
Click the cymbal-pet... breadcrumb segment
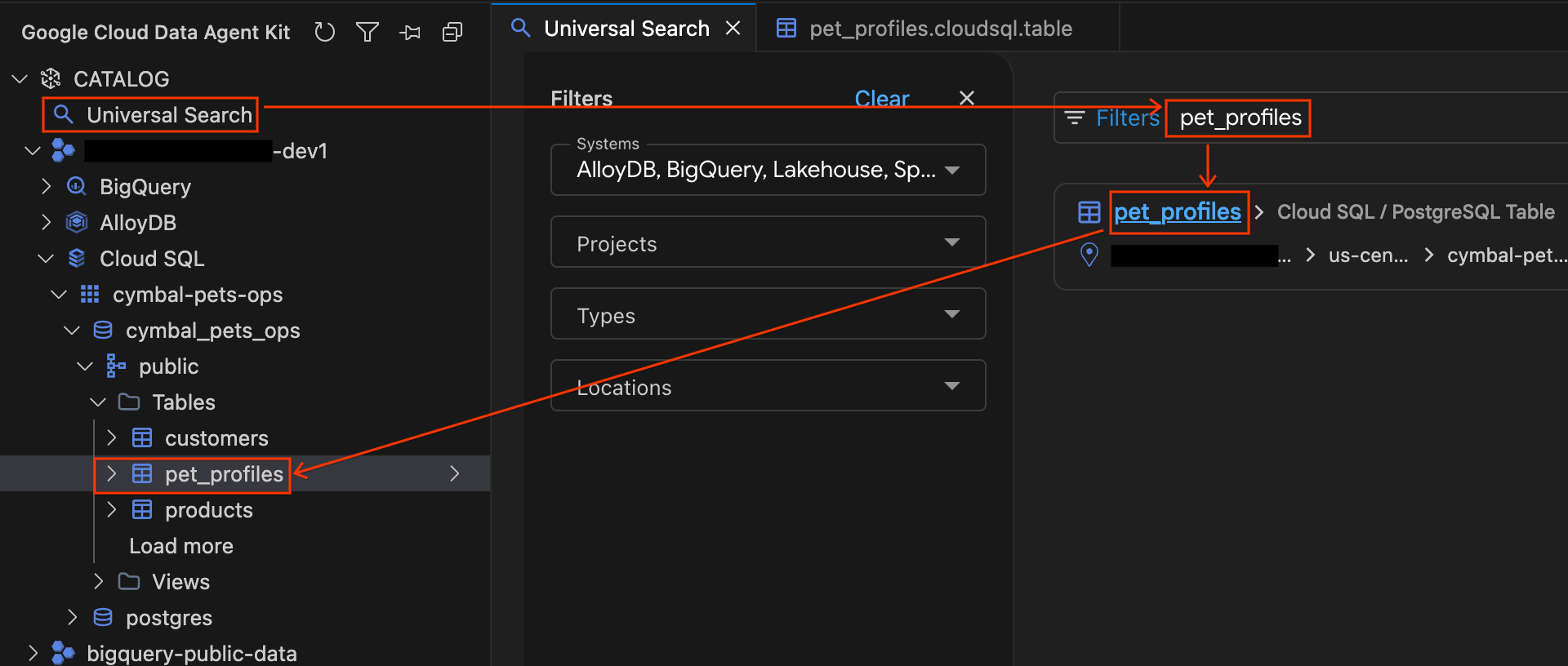(x=1507, y=255)
